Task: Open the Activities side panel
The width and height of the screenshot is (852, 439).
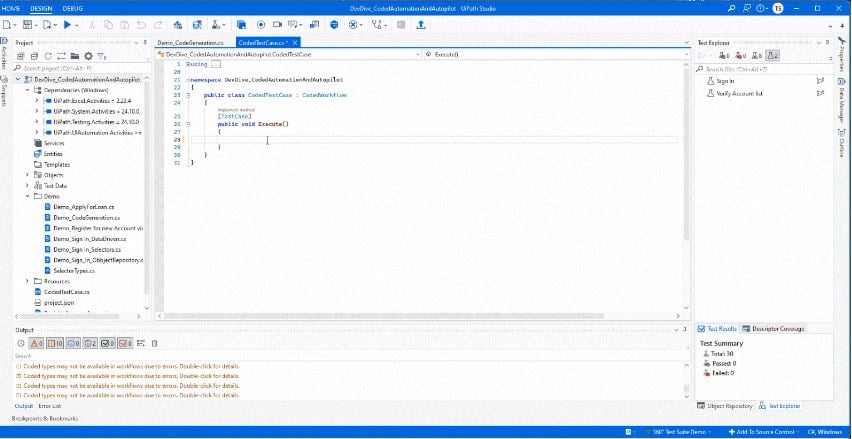Action: pos(4,54)
